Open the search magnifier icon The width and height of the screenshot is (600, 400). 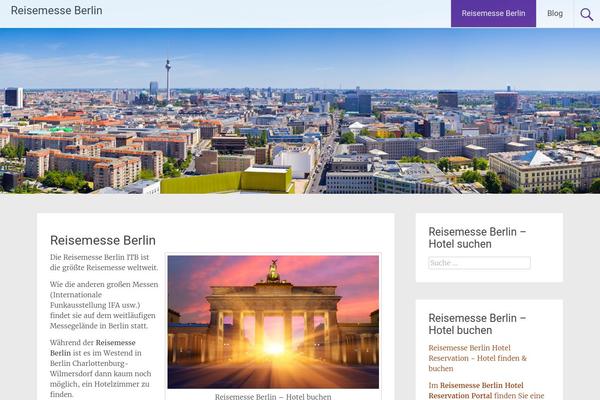(587, 14)
